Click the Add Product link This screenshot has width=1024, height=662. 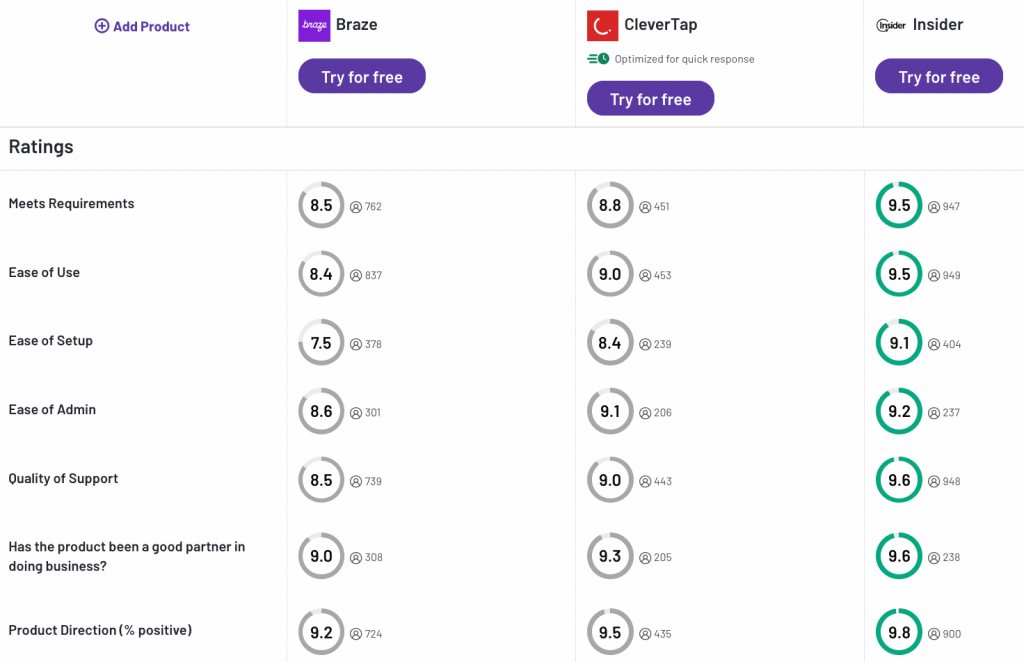coord(151,27)
